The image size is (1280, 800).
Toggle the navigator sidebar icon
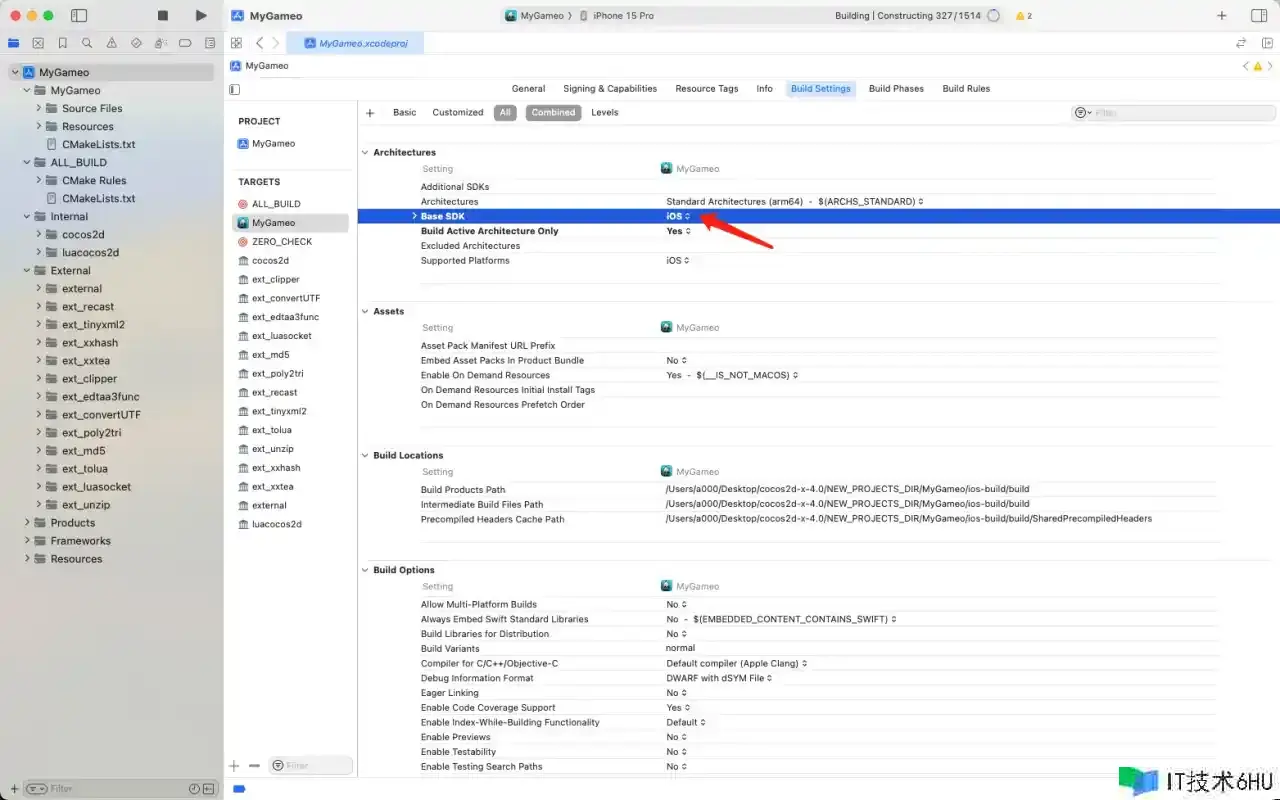pyautogui.click(x=80, y=16)
